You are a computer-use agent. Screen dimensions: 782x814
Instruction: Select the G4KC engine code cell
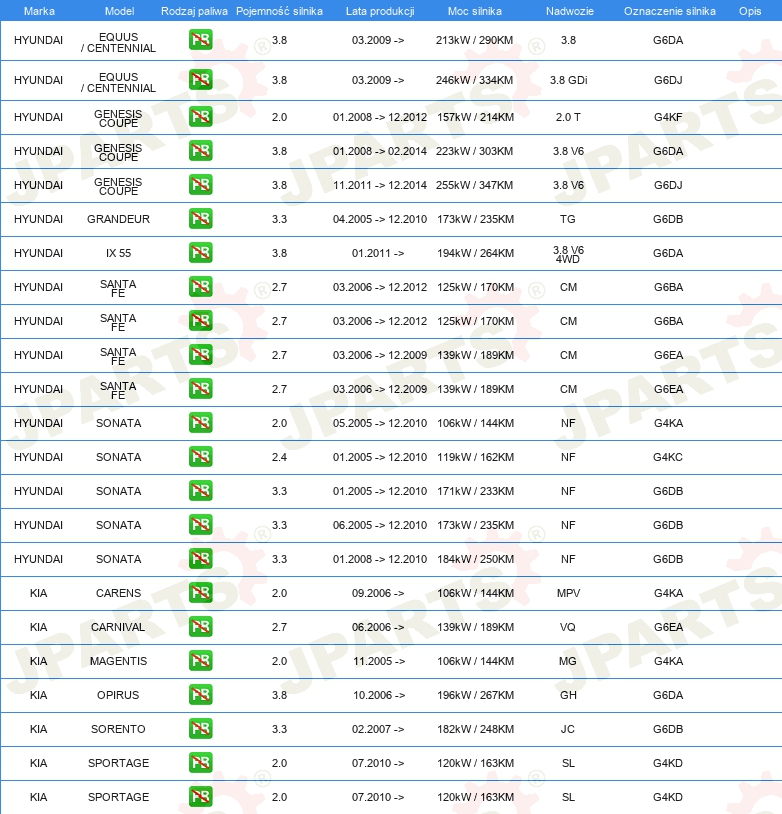pos(668,457)
